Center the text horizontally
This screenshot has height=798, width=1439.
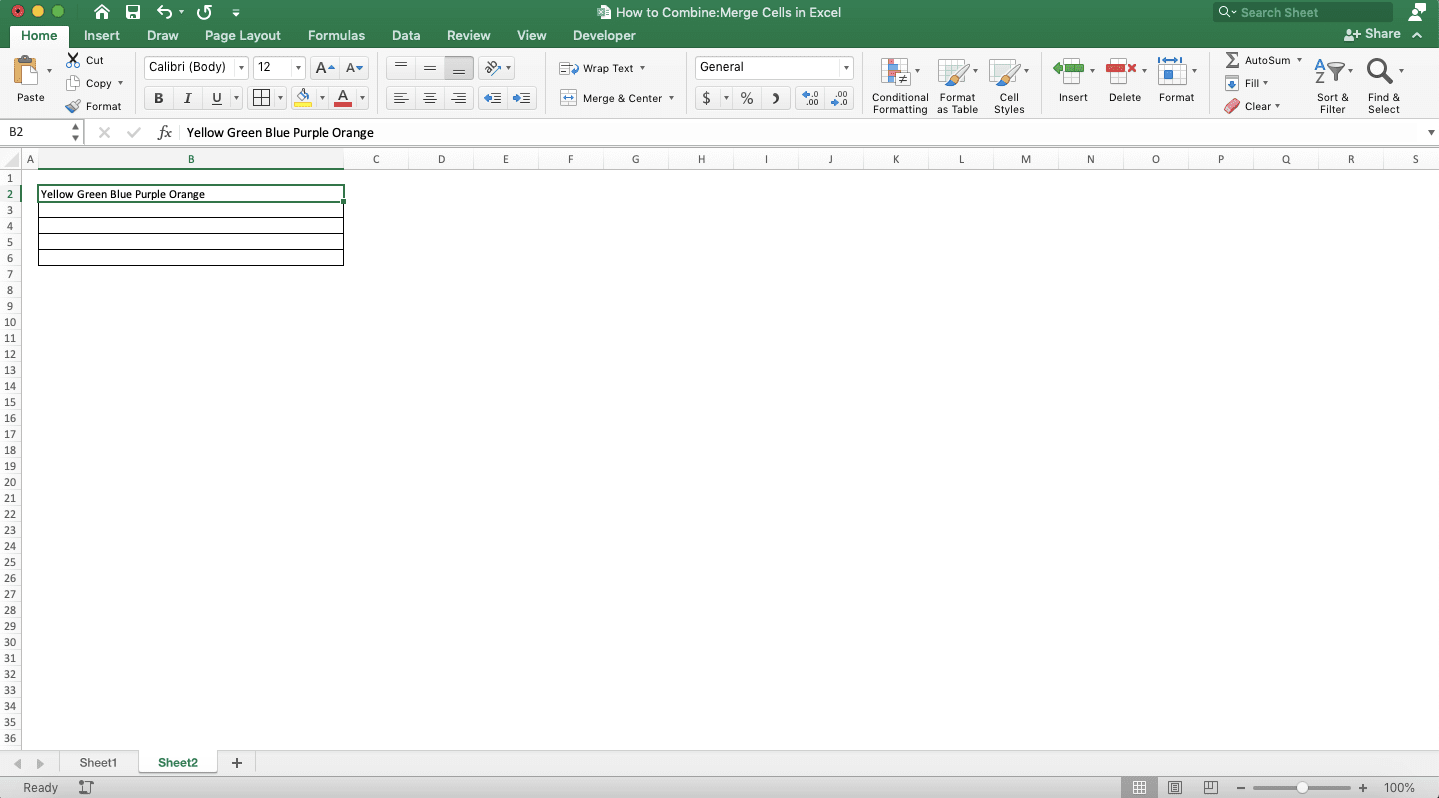point(430,98)
